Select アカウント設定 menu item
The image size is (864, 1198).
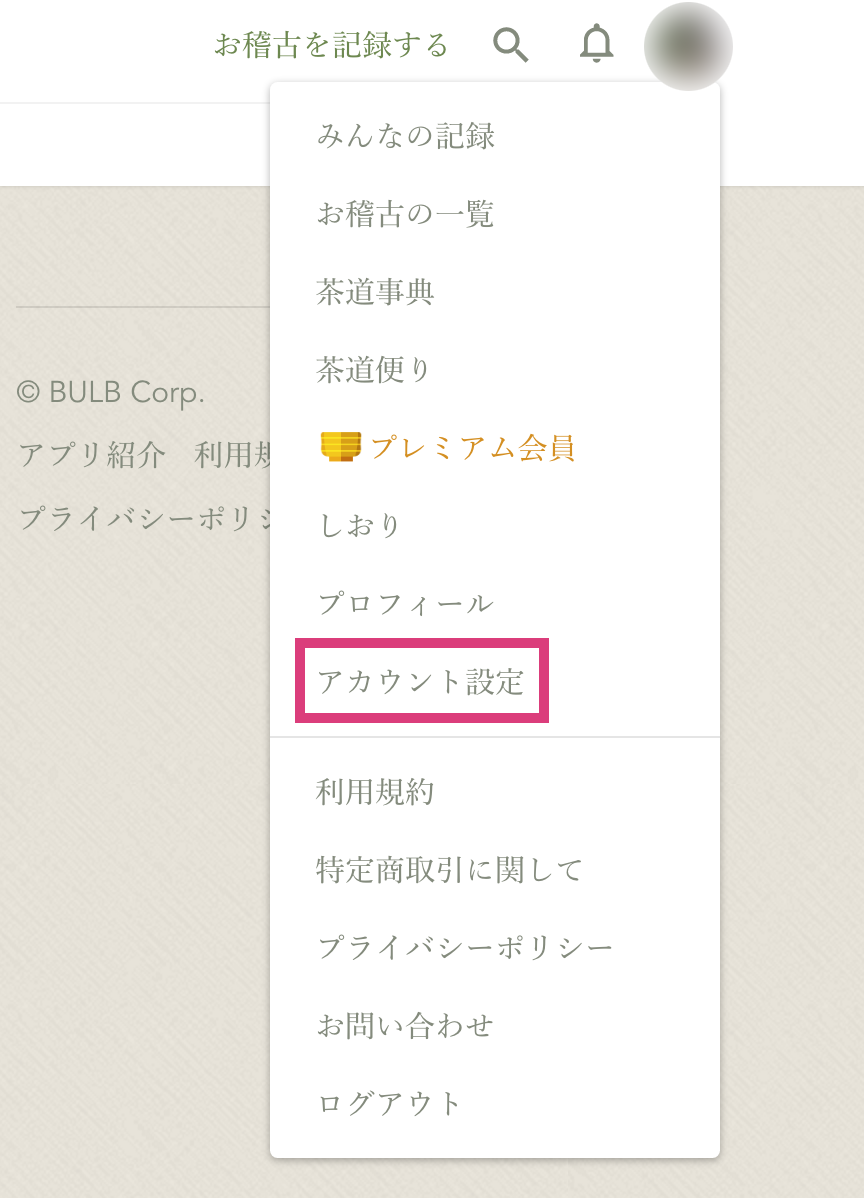421,682
